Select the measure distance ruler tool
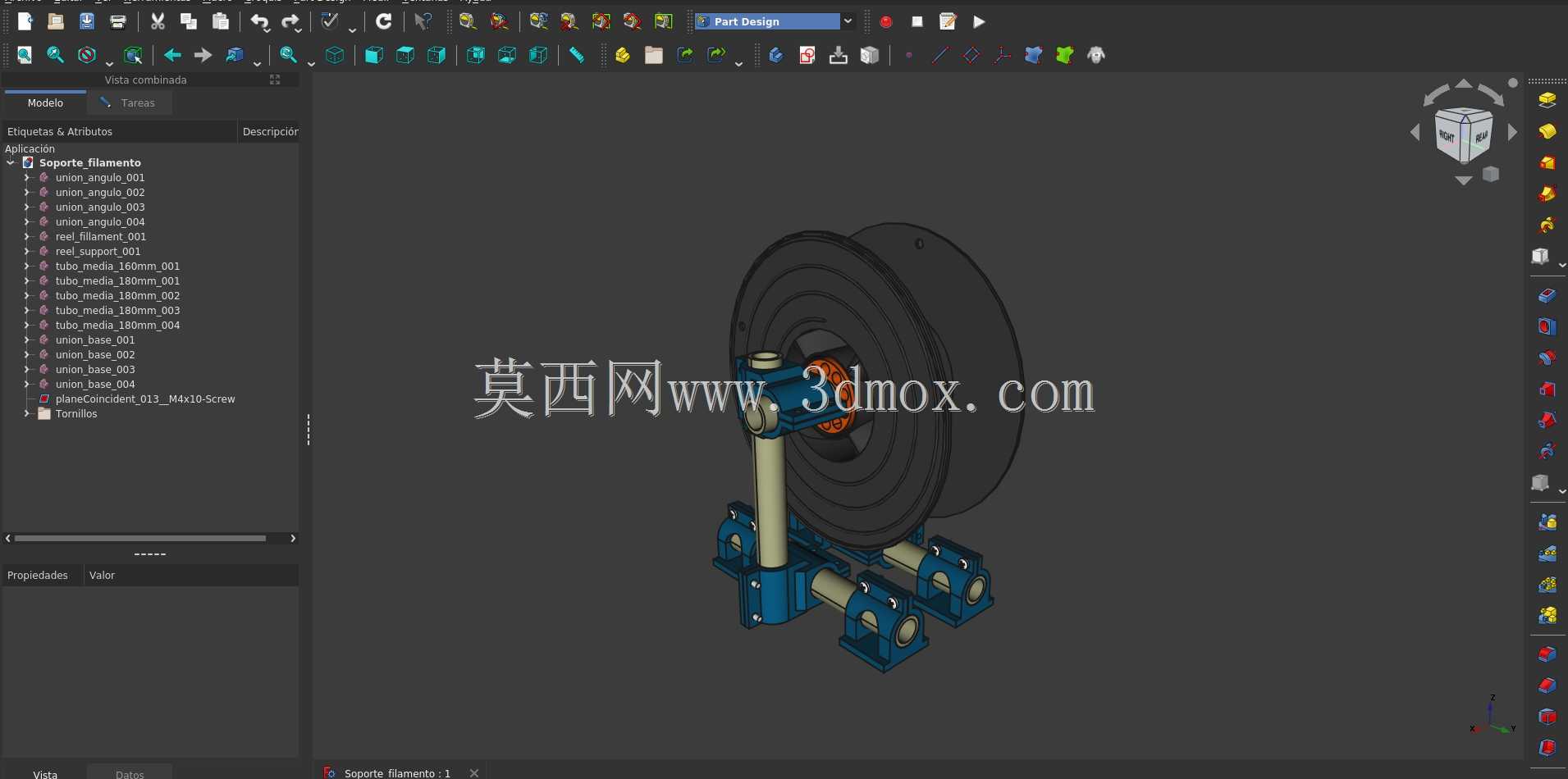 (578, 55)
